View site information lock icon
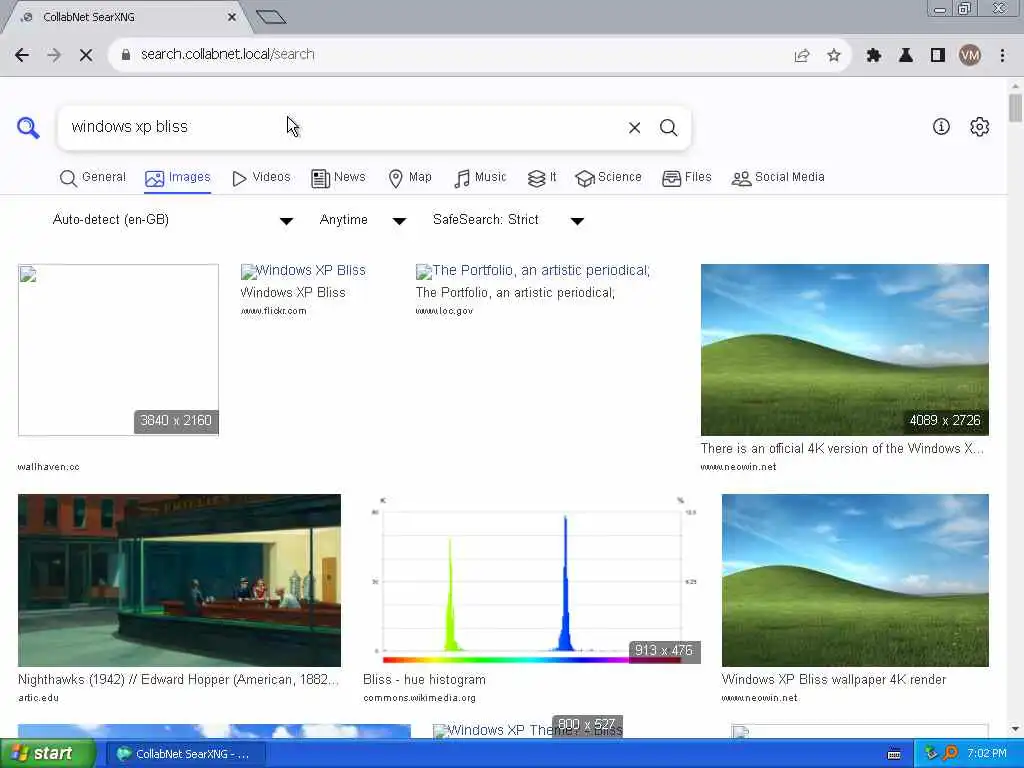The height and width of the screenshot is (768, 1024). tap(126, 55)
